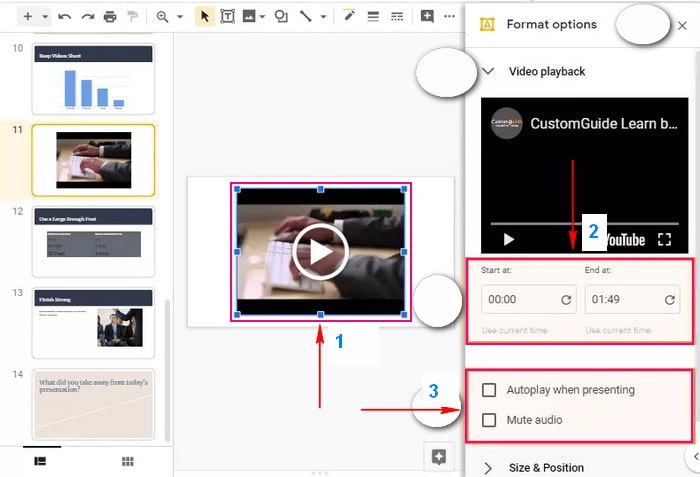700x477 pixels.
Task: Select slide 10 thumbnail with bar chart
Action: 93,79
